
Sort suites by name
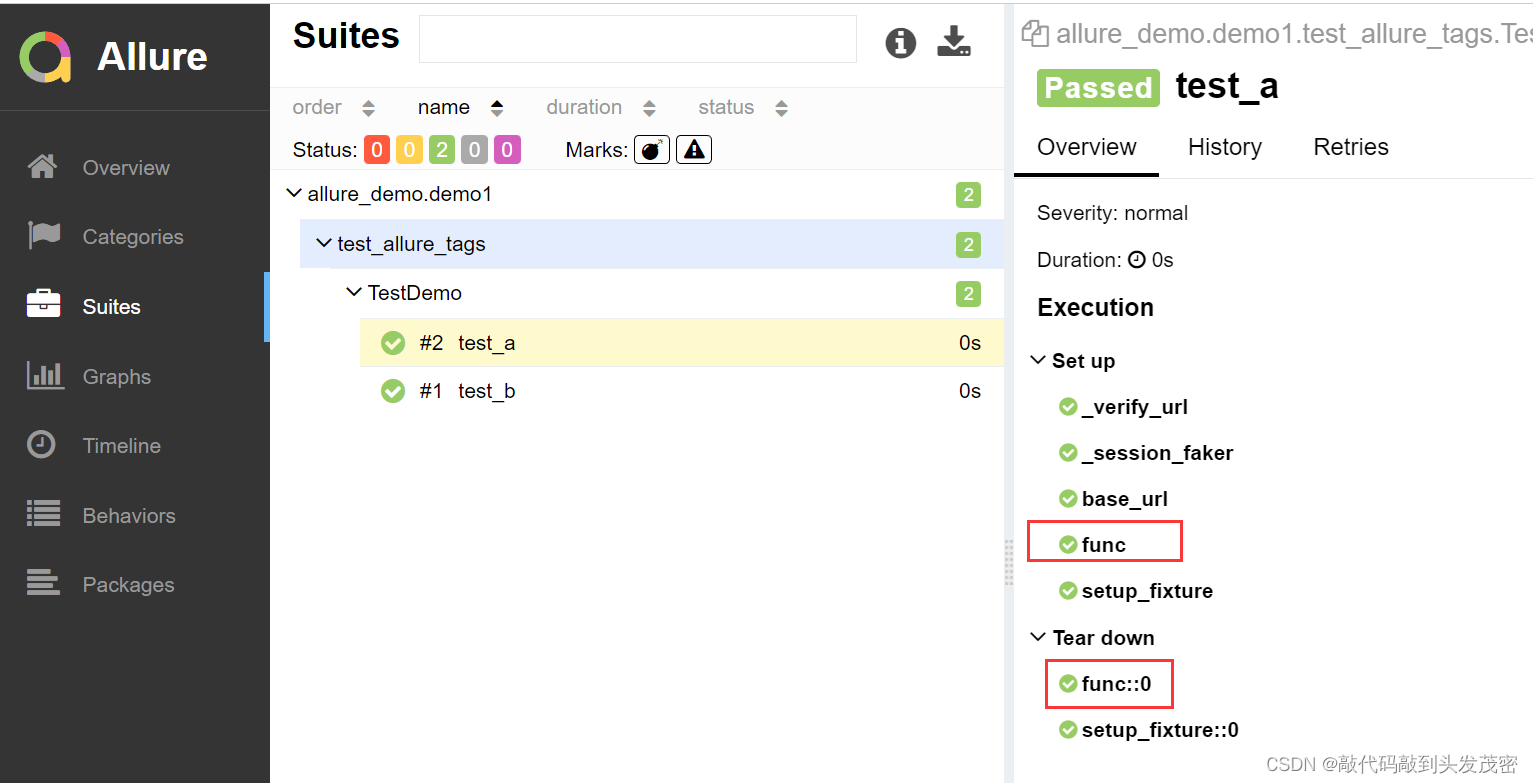[x=461, y=107]
